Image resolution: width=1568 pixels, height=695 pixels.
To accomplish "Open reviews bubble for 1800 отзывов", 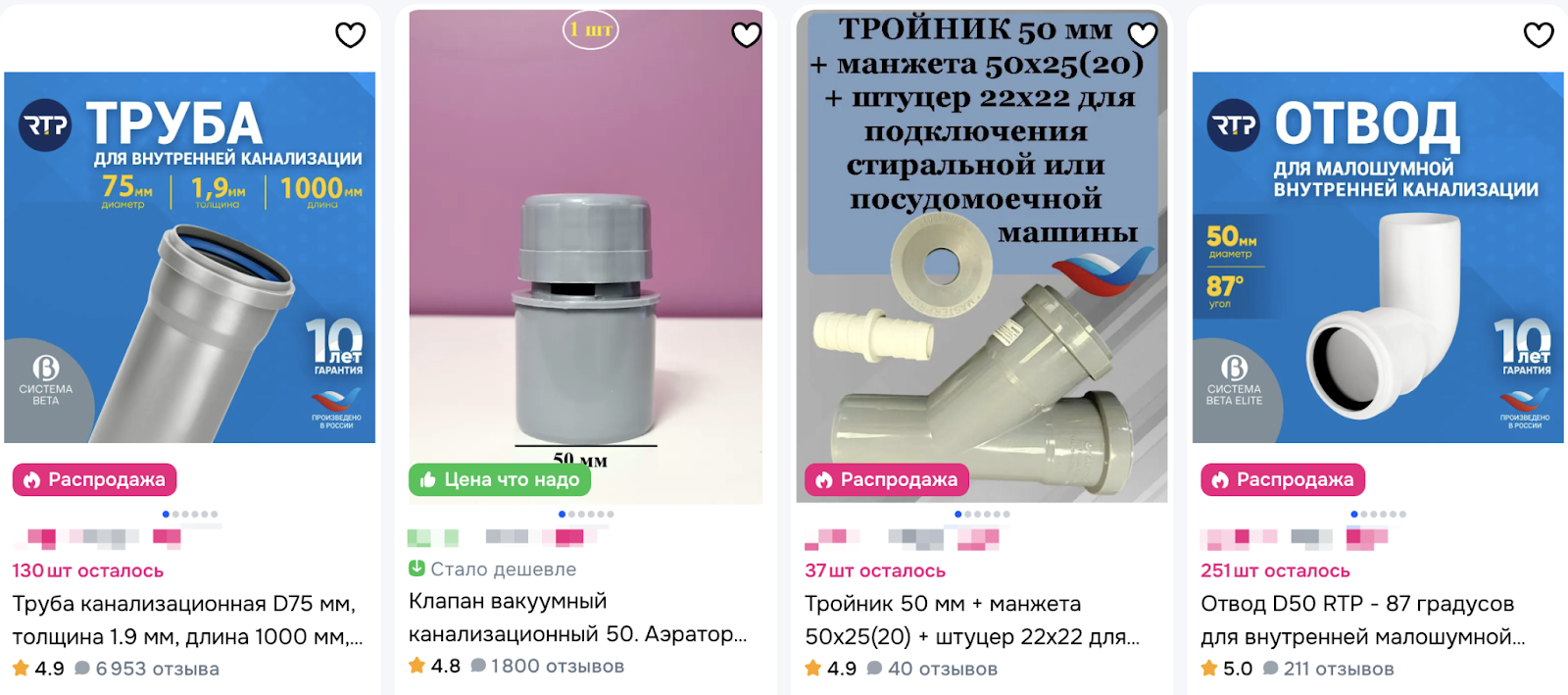I will 478,666.
